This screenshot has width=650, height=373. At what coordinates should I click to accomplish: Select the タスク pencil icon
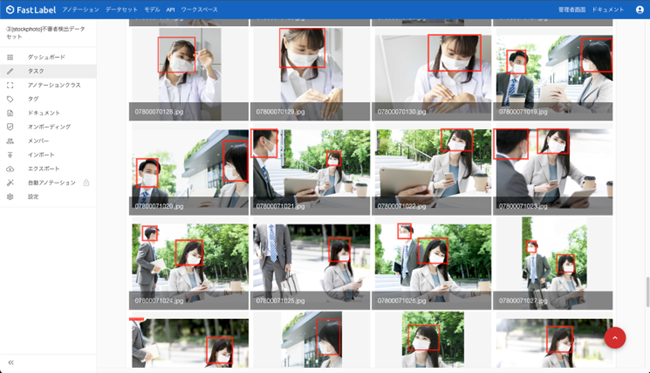(10, 71)
